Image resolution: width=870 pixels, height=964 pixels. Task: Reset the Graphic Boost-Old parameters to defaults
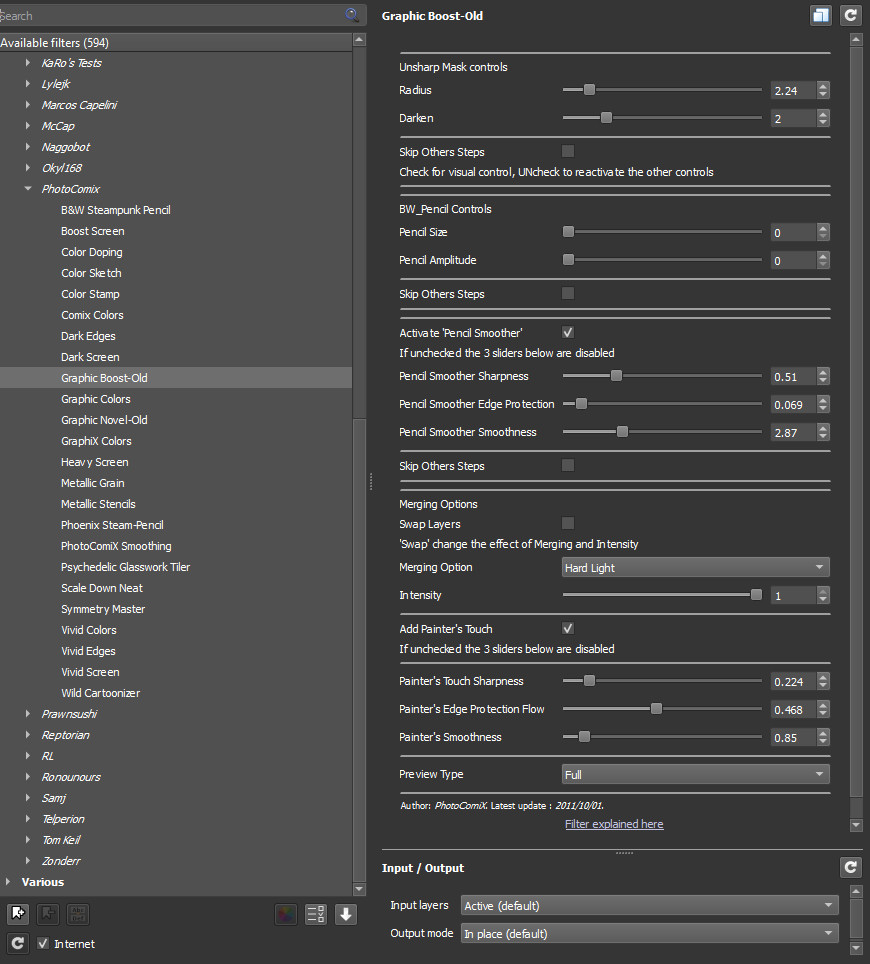(850, 15)
